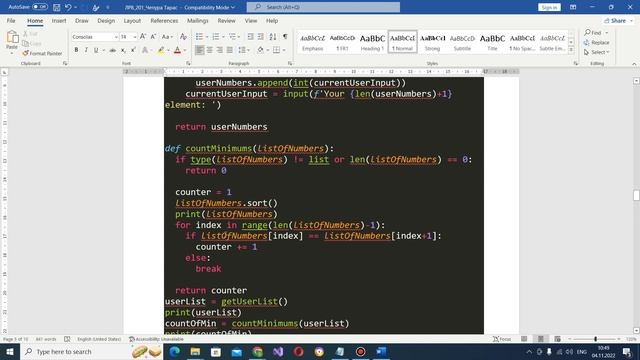Toggle the AutoSave switch
640x360 pixels.
point(40,7)
